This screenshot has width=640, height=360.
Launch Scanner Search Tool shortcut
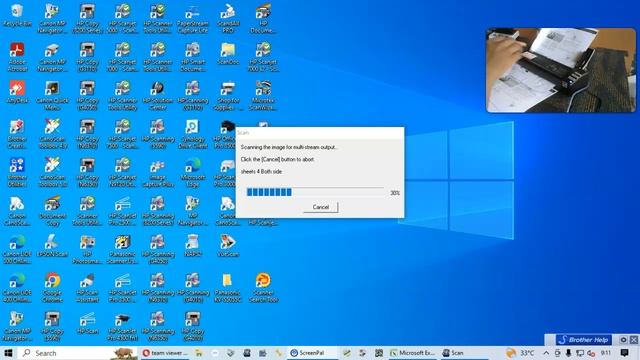pos(263,288)
